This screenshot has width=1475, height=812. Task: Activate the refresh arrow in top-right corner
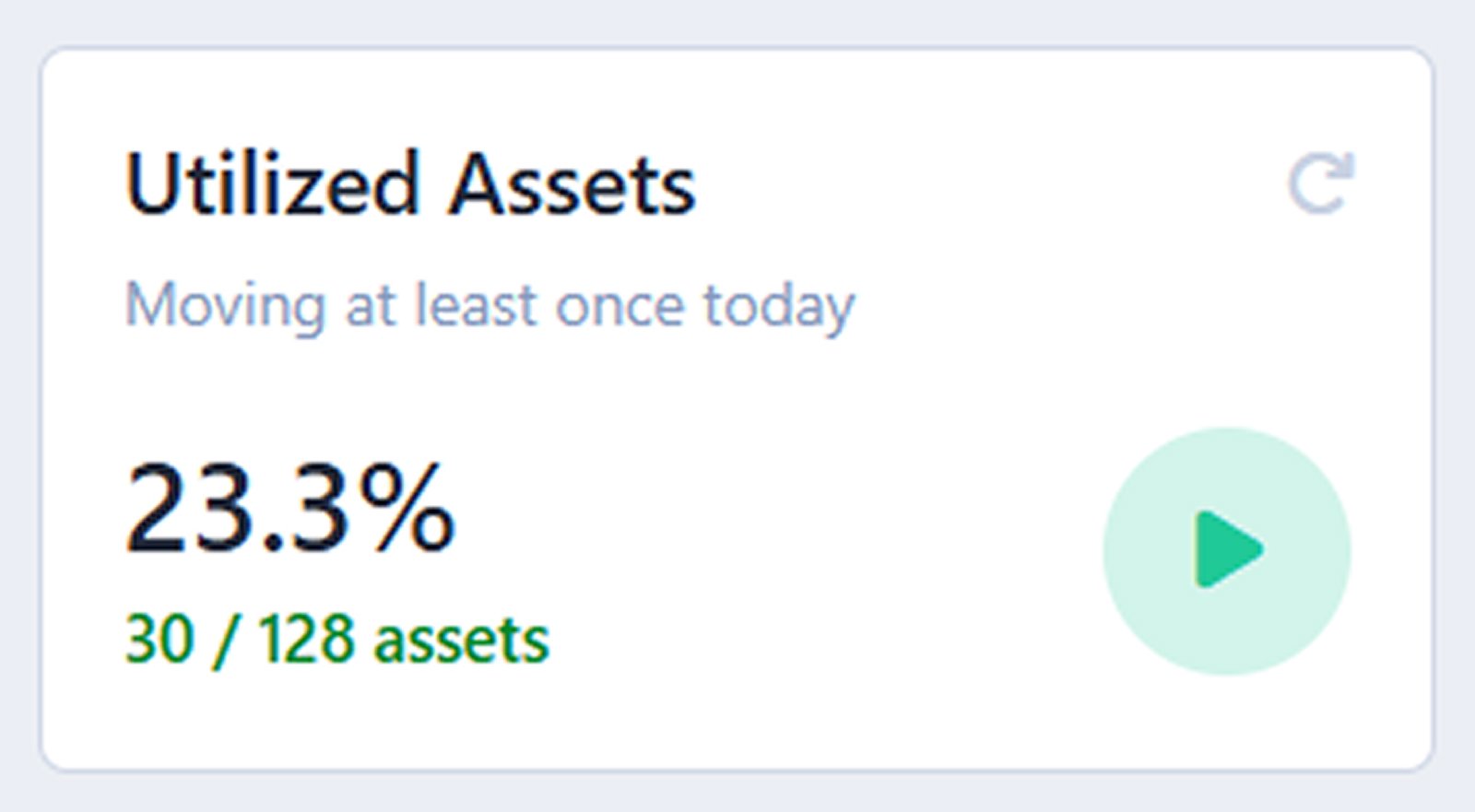(1322, 182)
